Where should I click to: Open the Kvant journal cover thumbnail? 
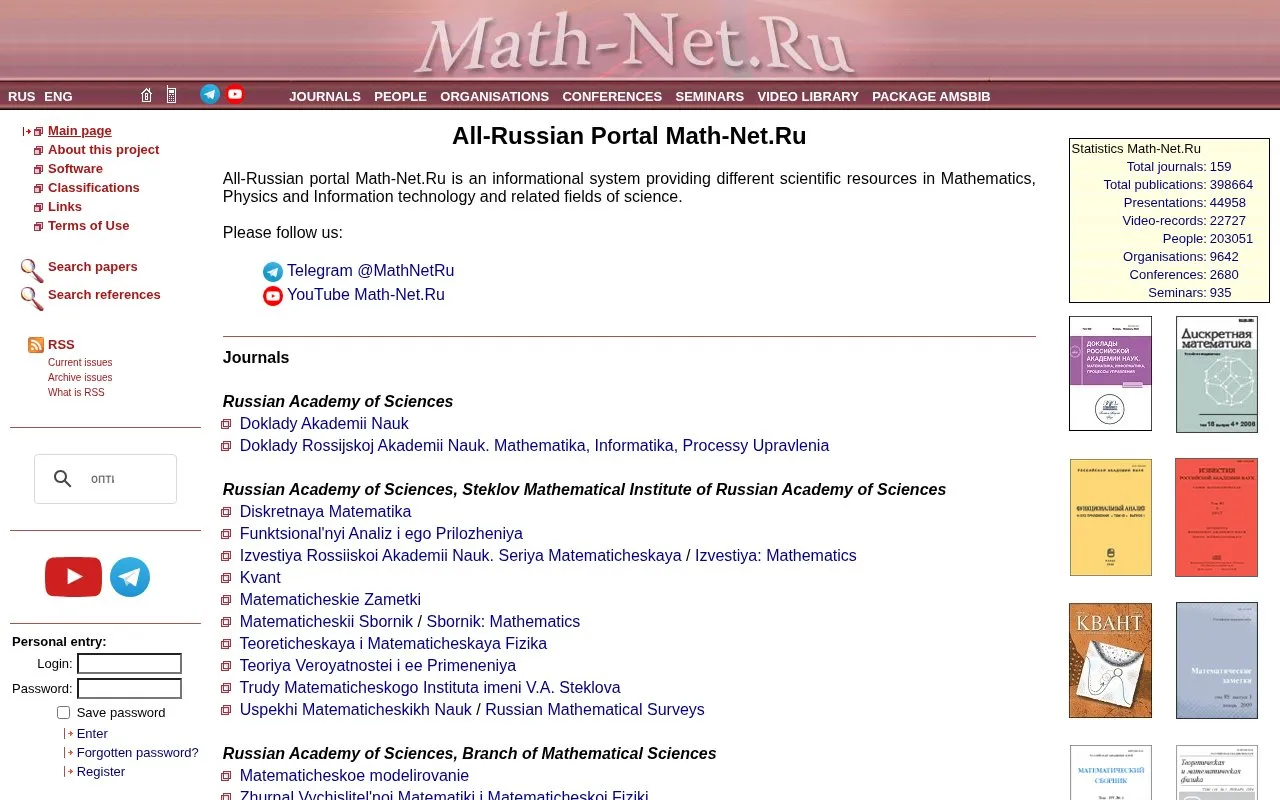pos(1110,660)
